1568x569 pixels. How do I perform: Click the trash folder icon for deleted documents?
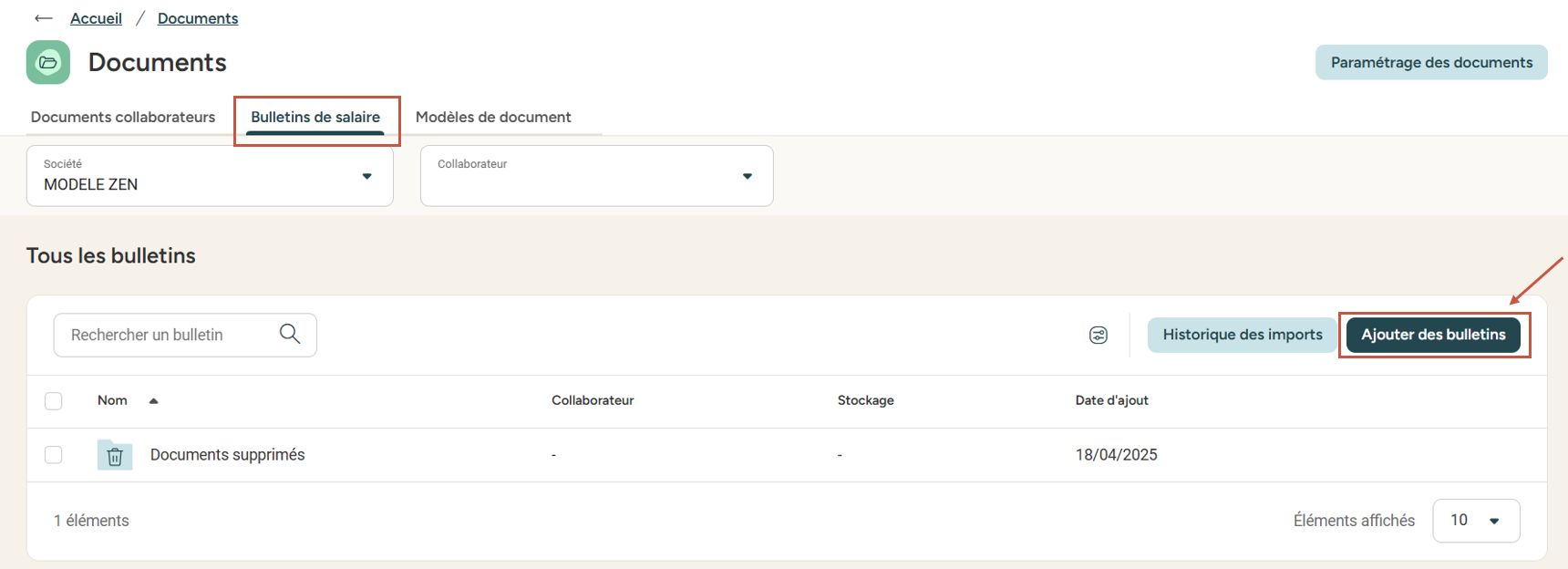[x=115, y=455]
